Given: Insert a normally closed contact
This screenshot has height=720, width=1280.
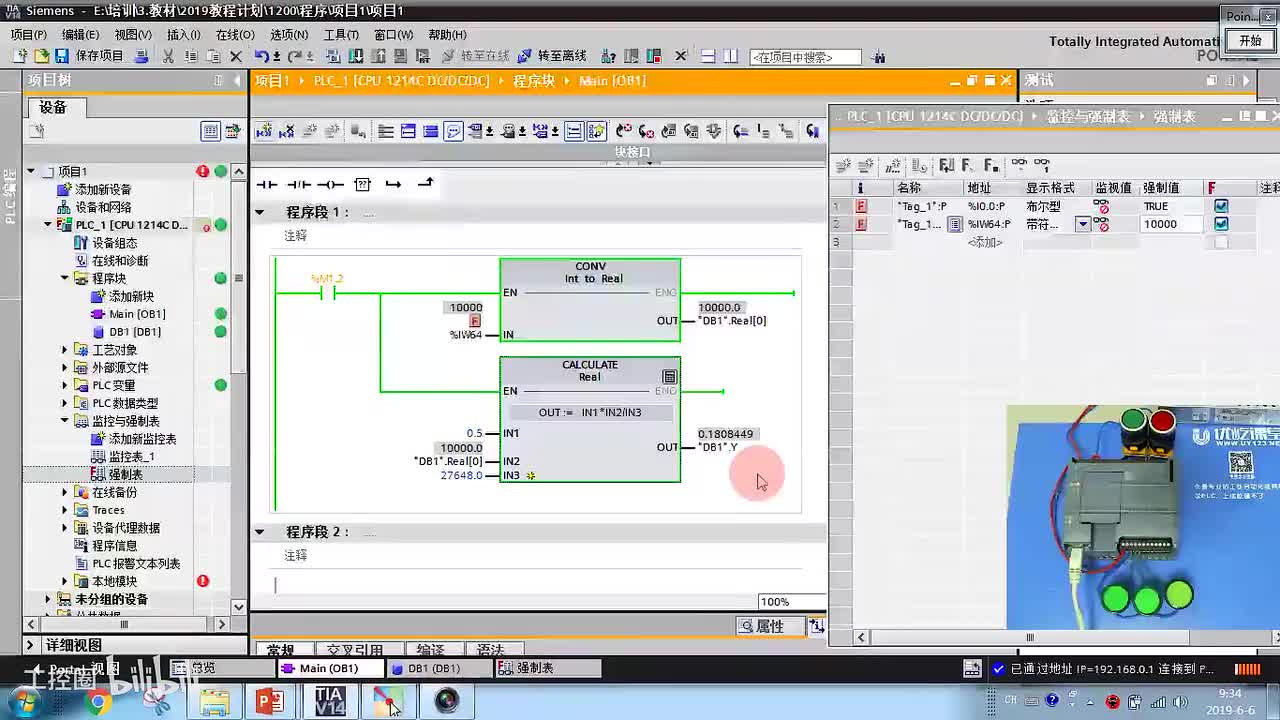Looking at the screenshot, I should pyautogui.click(x=299, y=184).
